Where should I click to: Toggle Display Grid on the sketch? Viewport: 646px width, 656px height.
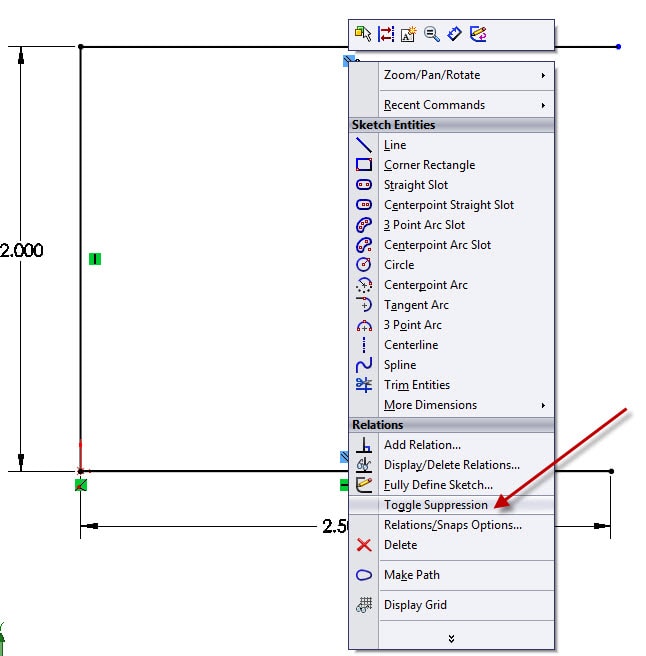415,605
